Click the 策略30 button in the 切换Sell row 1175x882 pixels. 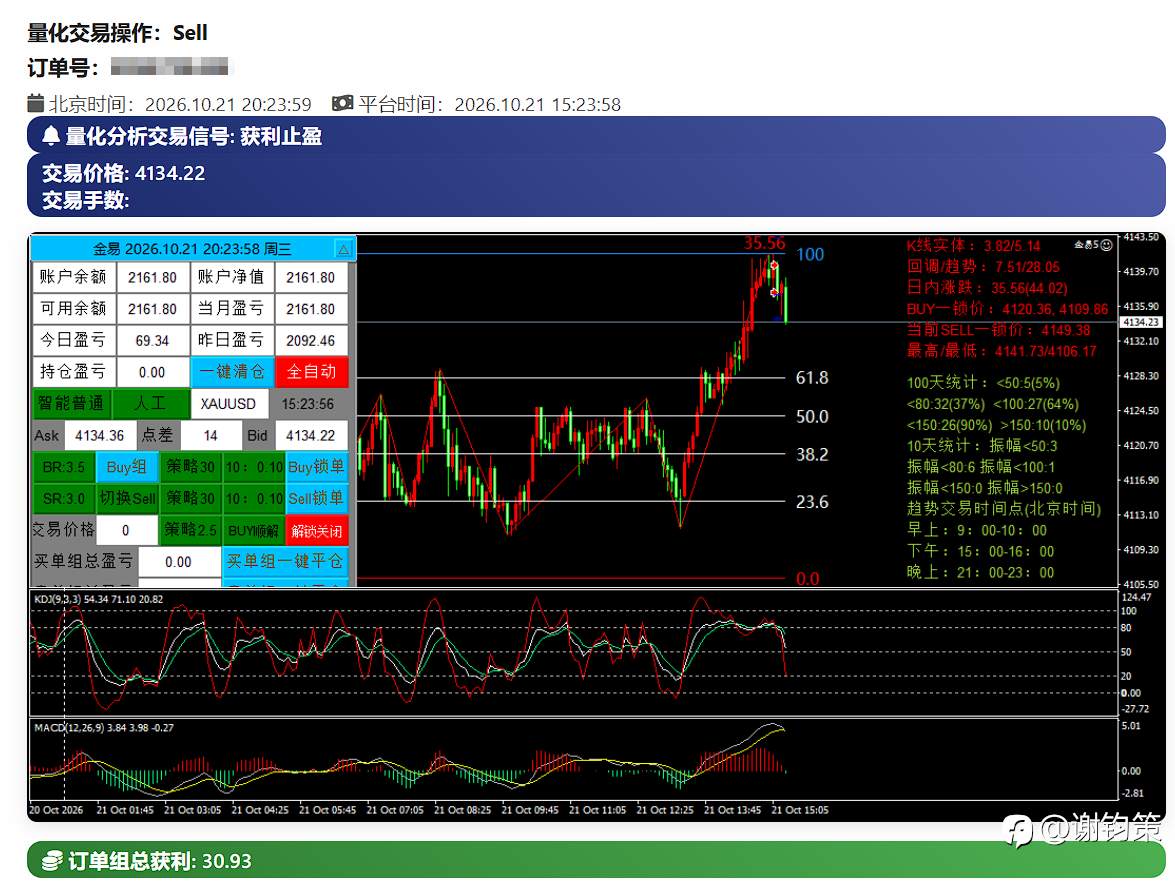pyautogui.click(x=190, y=498)
